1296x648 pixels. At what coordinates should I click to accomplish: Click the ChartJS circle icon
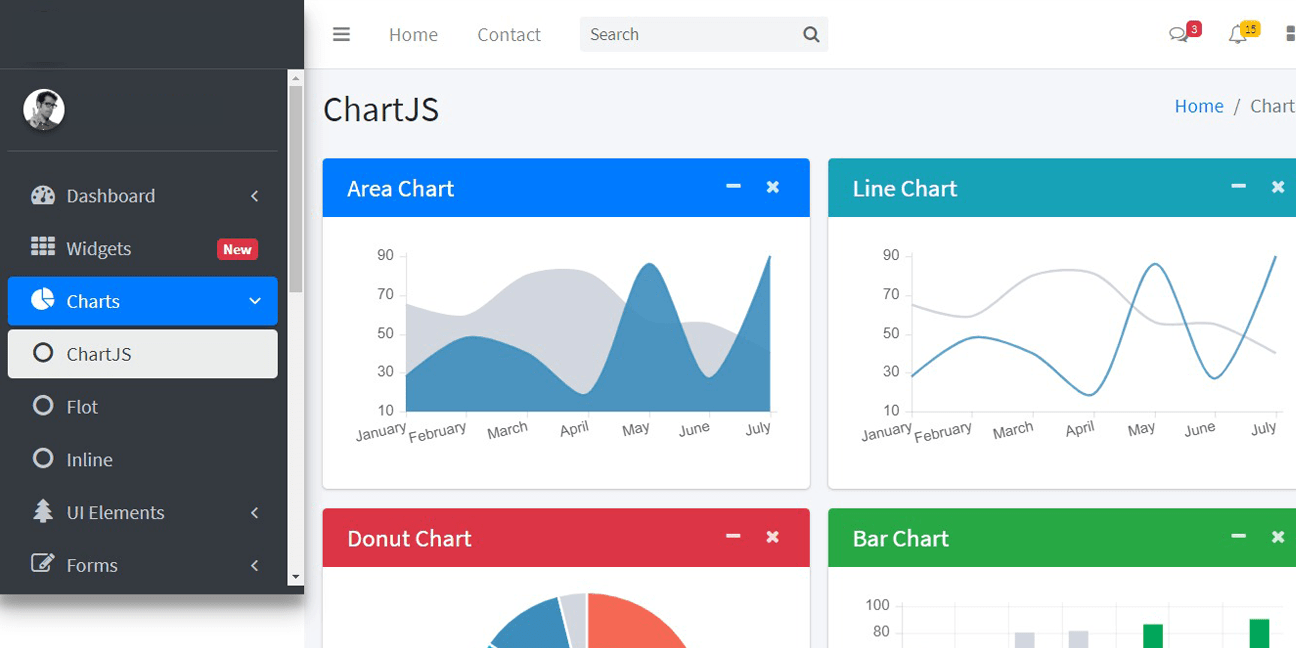(43, 352)
